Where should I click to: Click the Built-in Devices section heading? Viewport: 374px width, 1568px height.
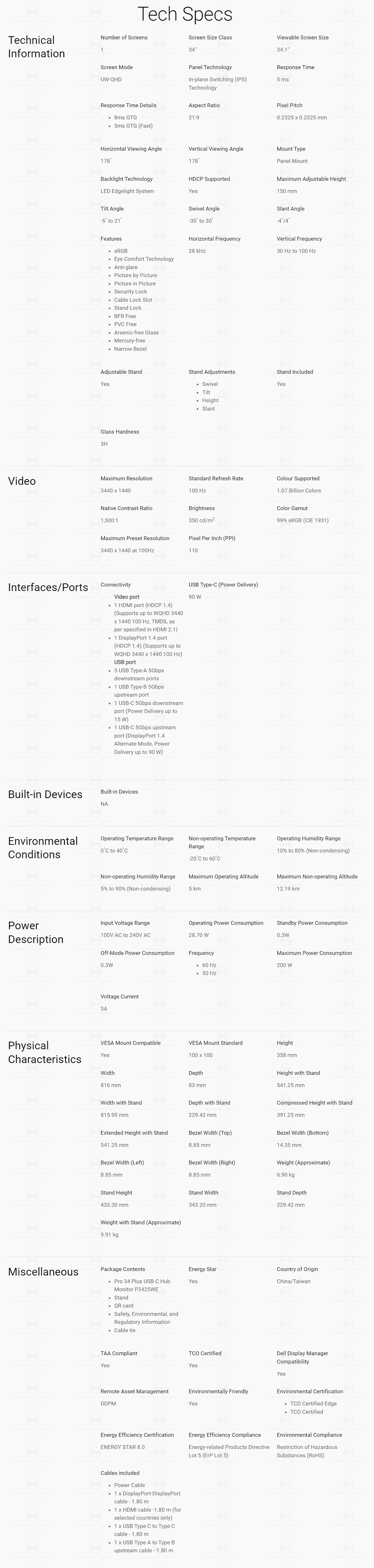point(45,794)
